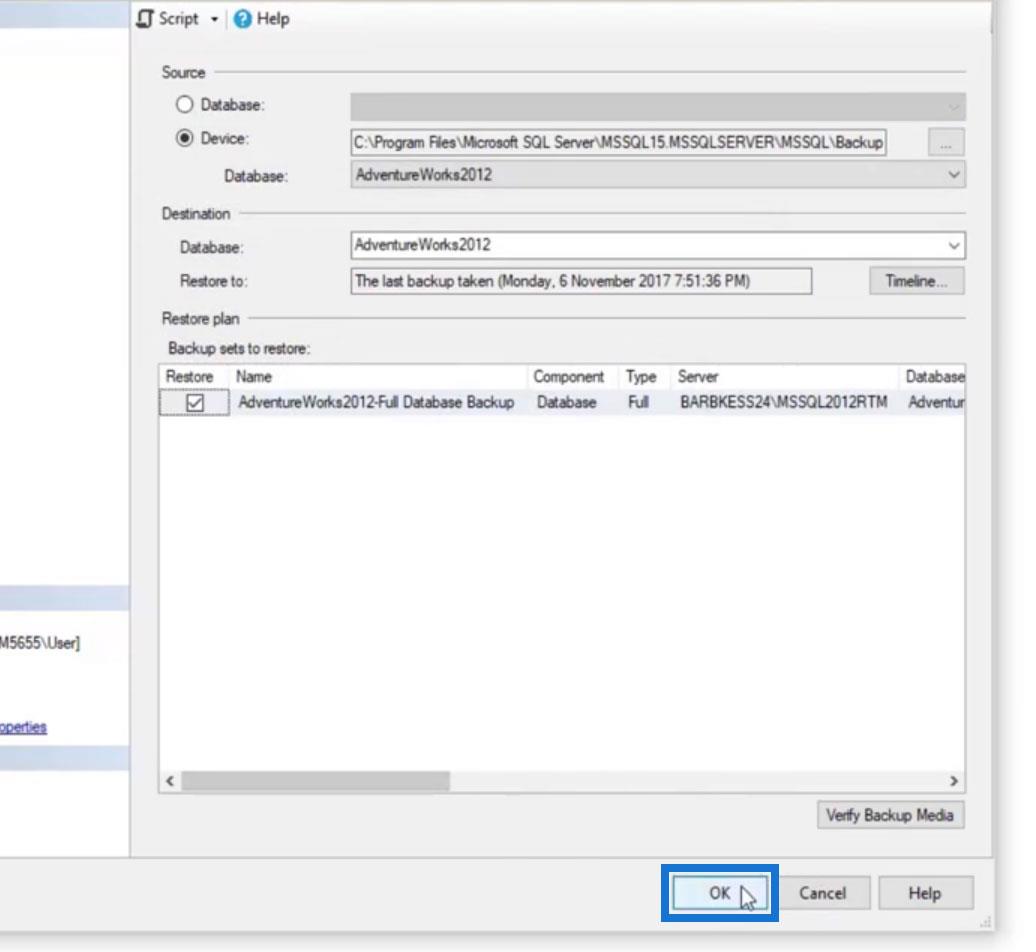
Task: Open the Timeline dialog button
Action: 916,281
